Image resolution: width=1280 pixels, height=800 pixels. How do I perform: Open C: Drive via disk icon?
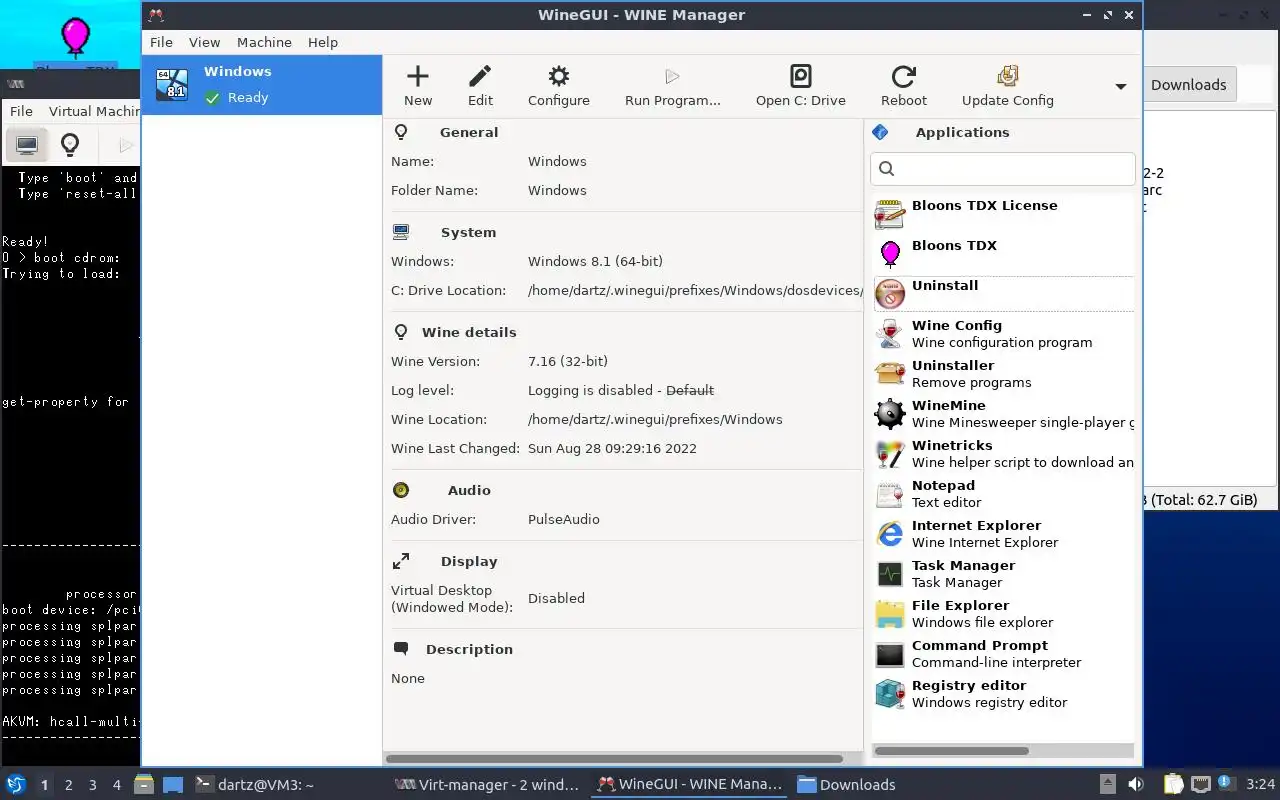pos(801,76)
